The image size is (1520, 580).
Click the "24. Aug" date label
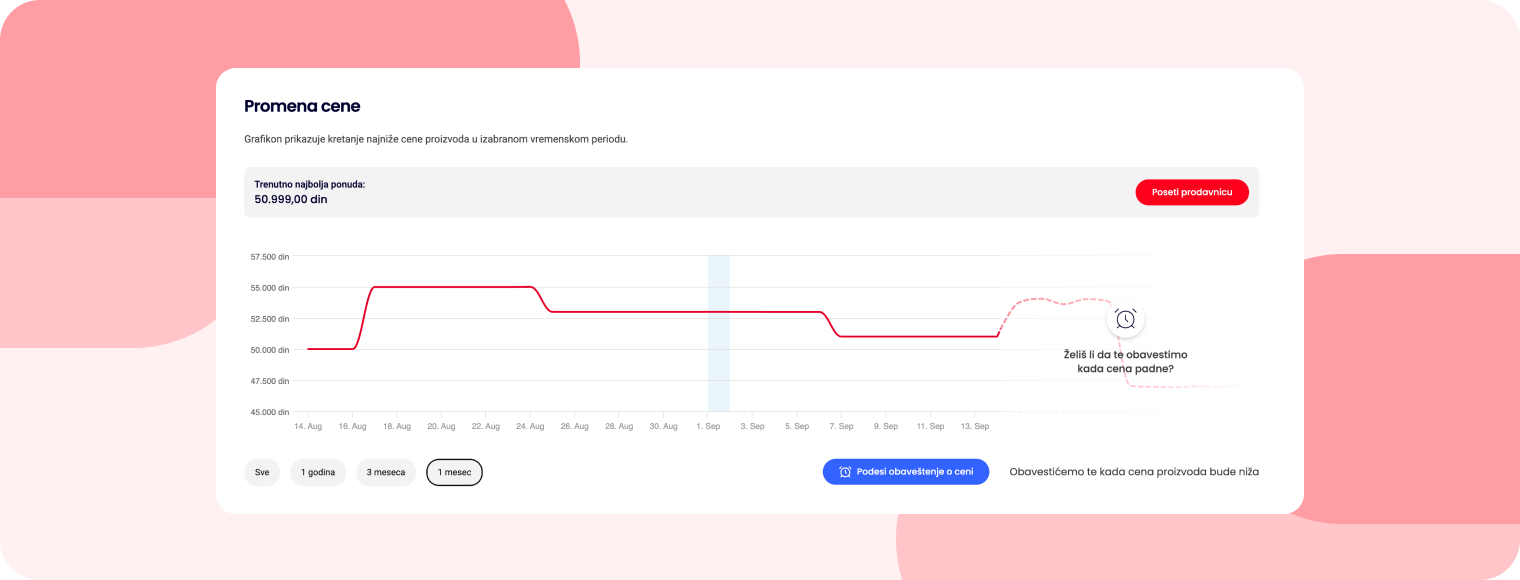(530, 426)
